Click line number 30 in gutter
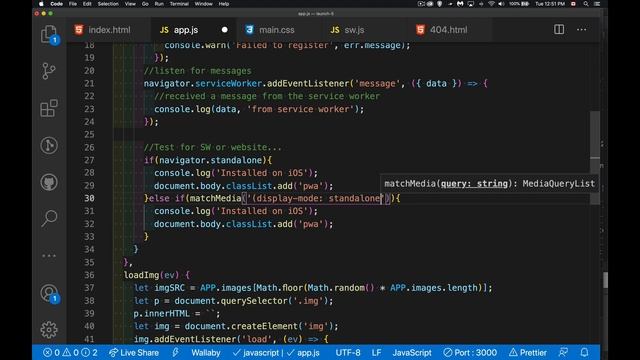640x360 pixels. tap(89, 198)
